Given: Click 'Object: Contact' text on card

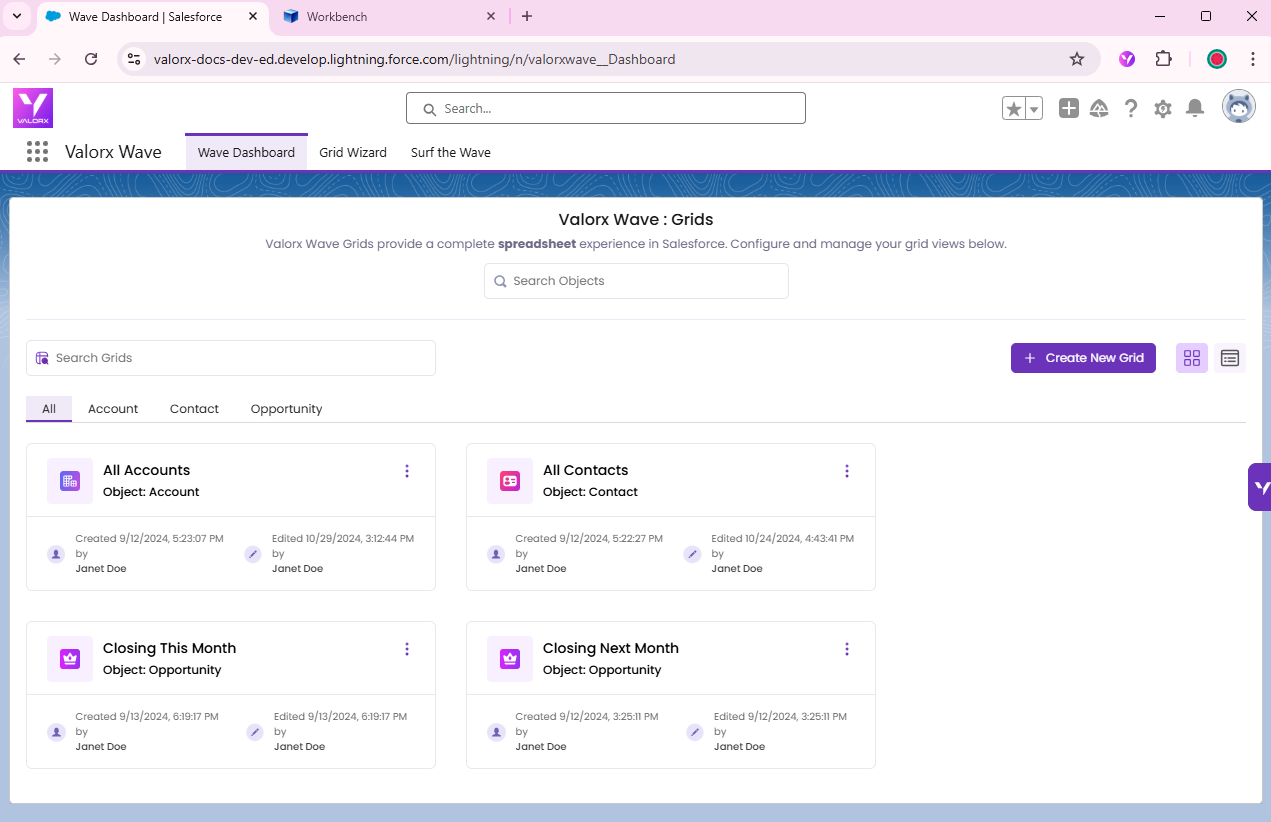Looking at the screenshot, I should [x=590, y=492].
